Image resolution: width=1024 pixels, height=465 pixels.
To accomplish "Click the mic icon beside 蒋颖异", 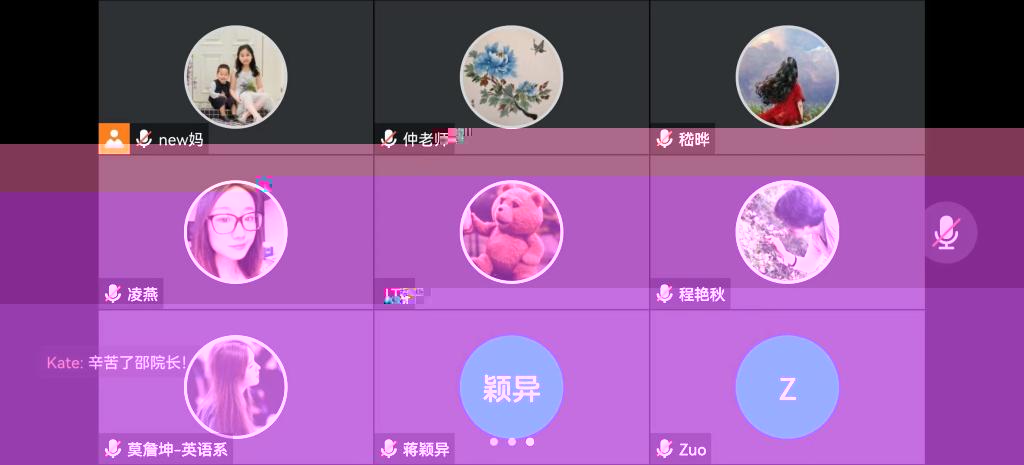I will [x=389, y=449].
